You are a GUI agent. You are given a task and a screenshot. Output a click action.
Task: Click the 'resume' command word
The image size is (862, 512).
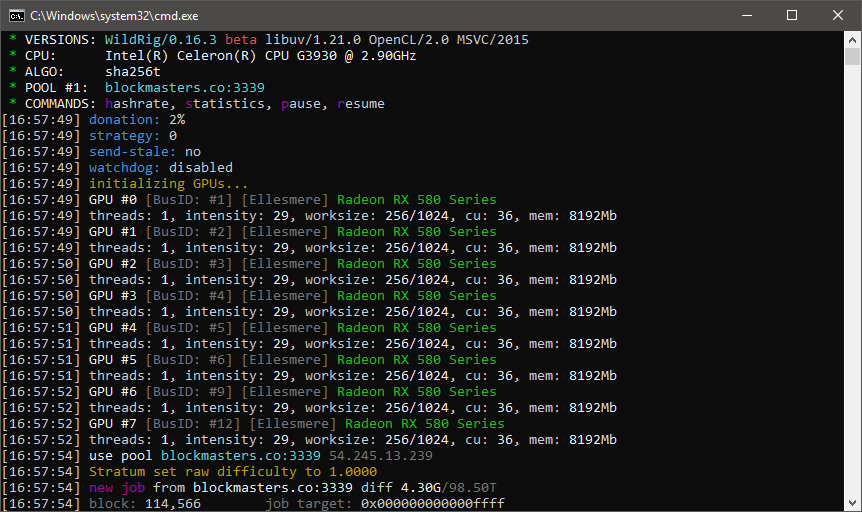pyautogui.click(x=361, y=103)
